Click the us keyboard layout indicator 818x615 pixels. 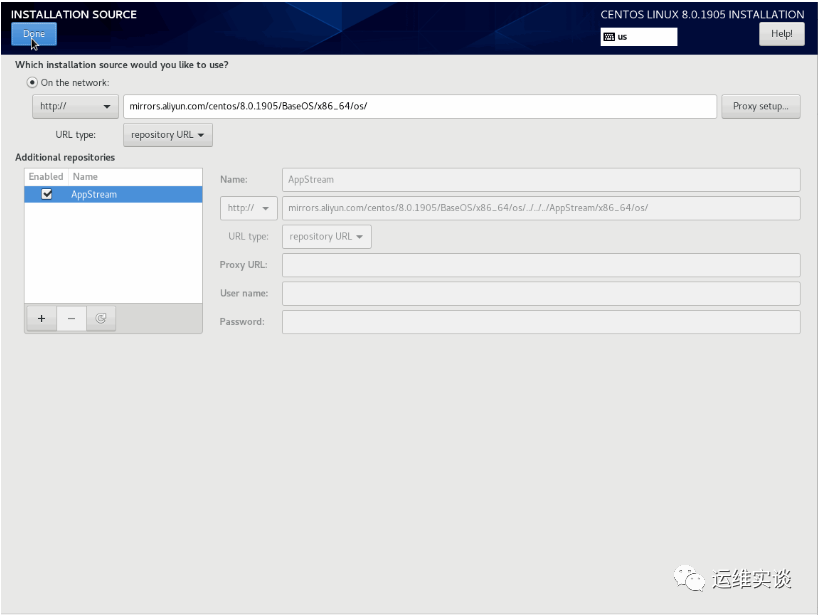(x=639, y=37)
